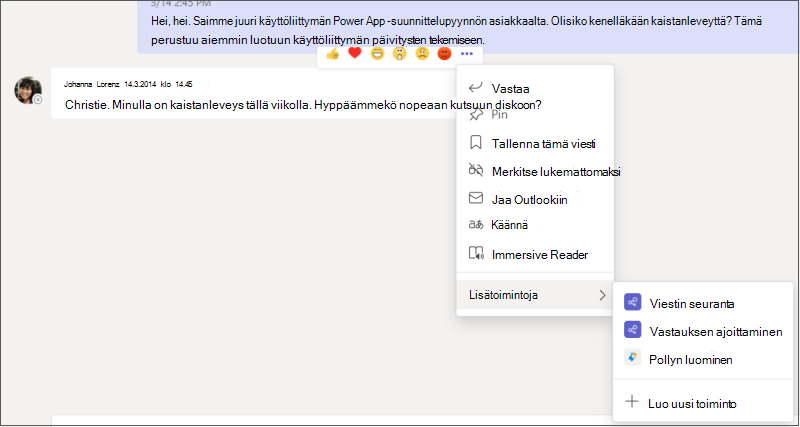Image resolution: width=800 pixels, height=427 pixels.
Task: React with the thumbs up emoji
Action: point(332,54)
